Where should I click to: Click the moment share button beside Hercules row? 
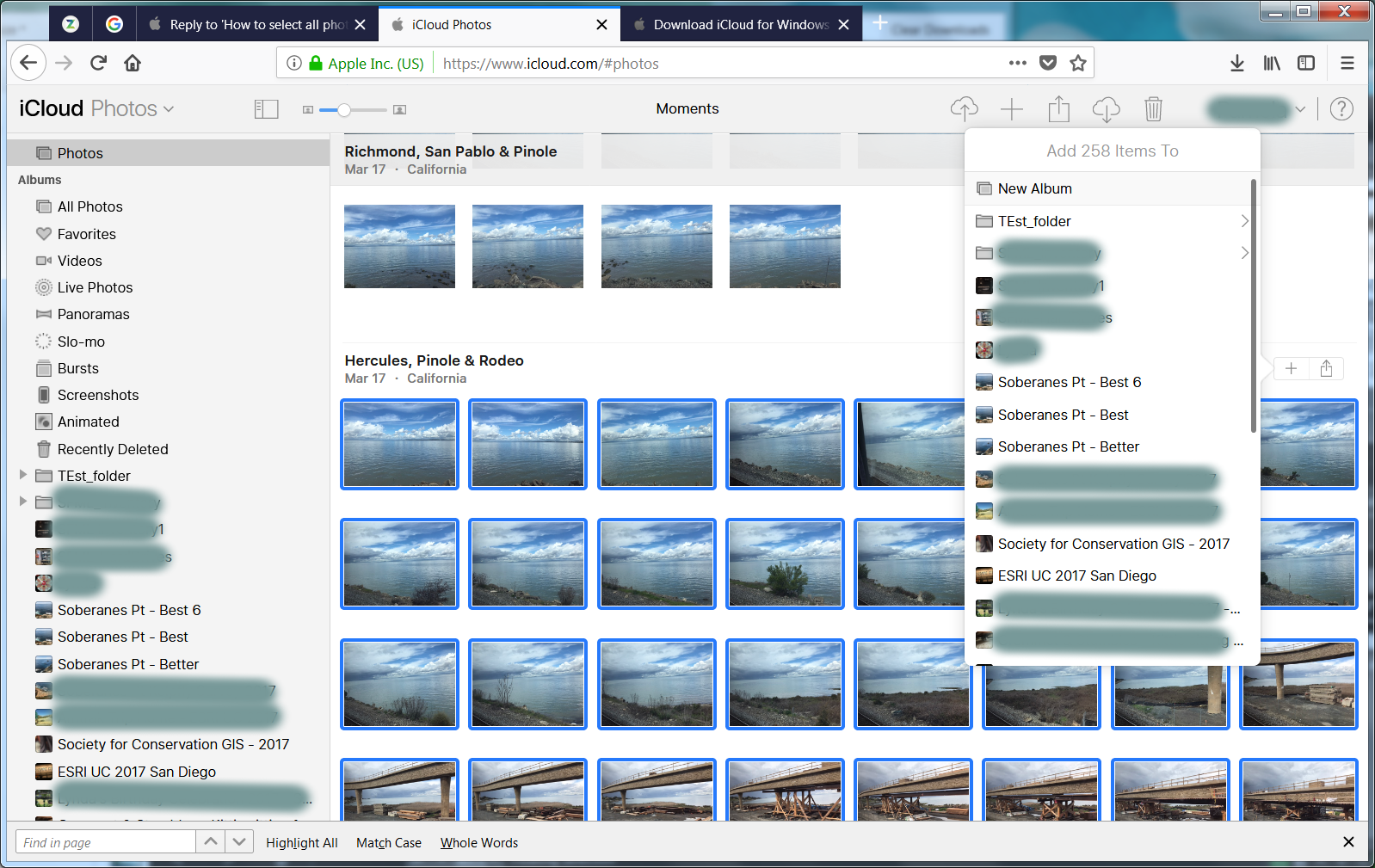click(1326, 368)
